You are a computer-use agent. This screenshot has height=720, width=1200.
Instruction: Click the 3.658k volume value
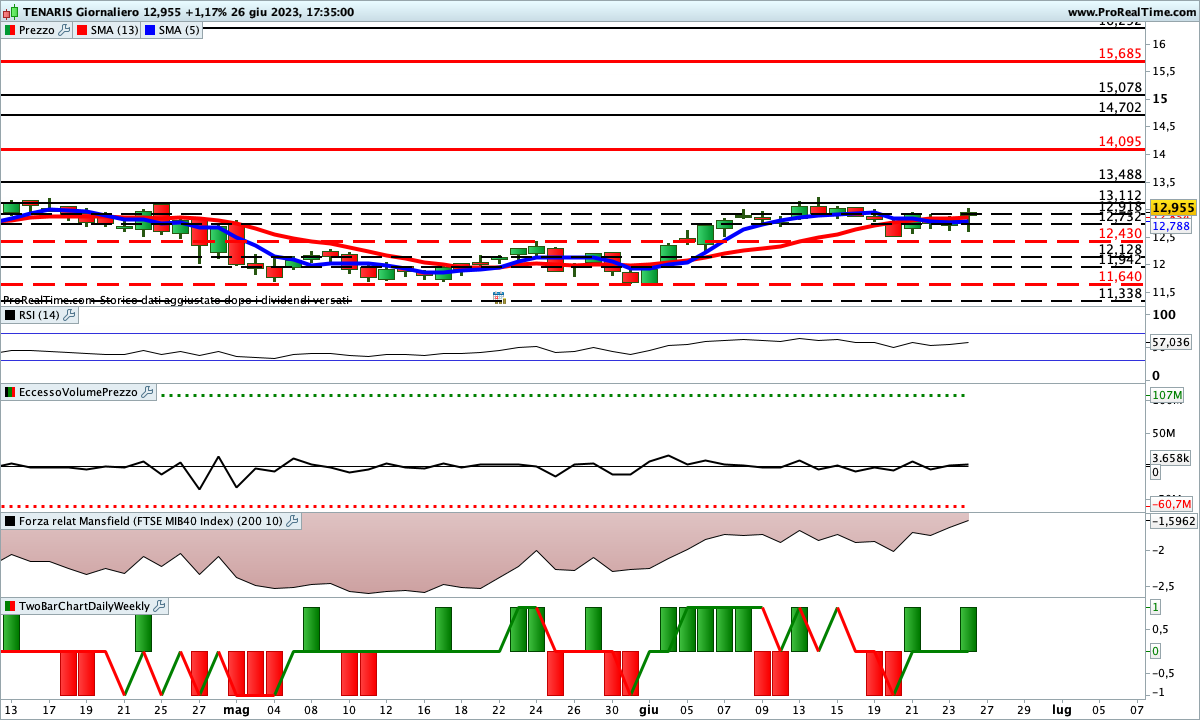coord(1170,457)
